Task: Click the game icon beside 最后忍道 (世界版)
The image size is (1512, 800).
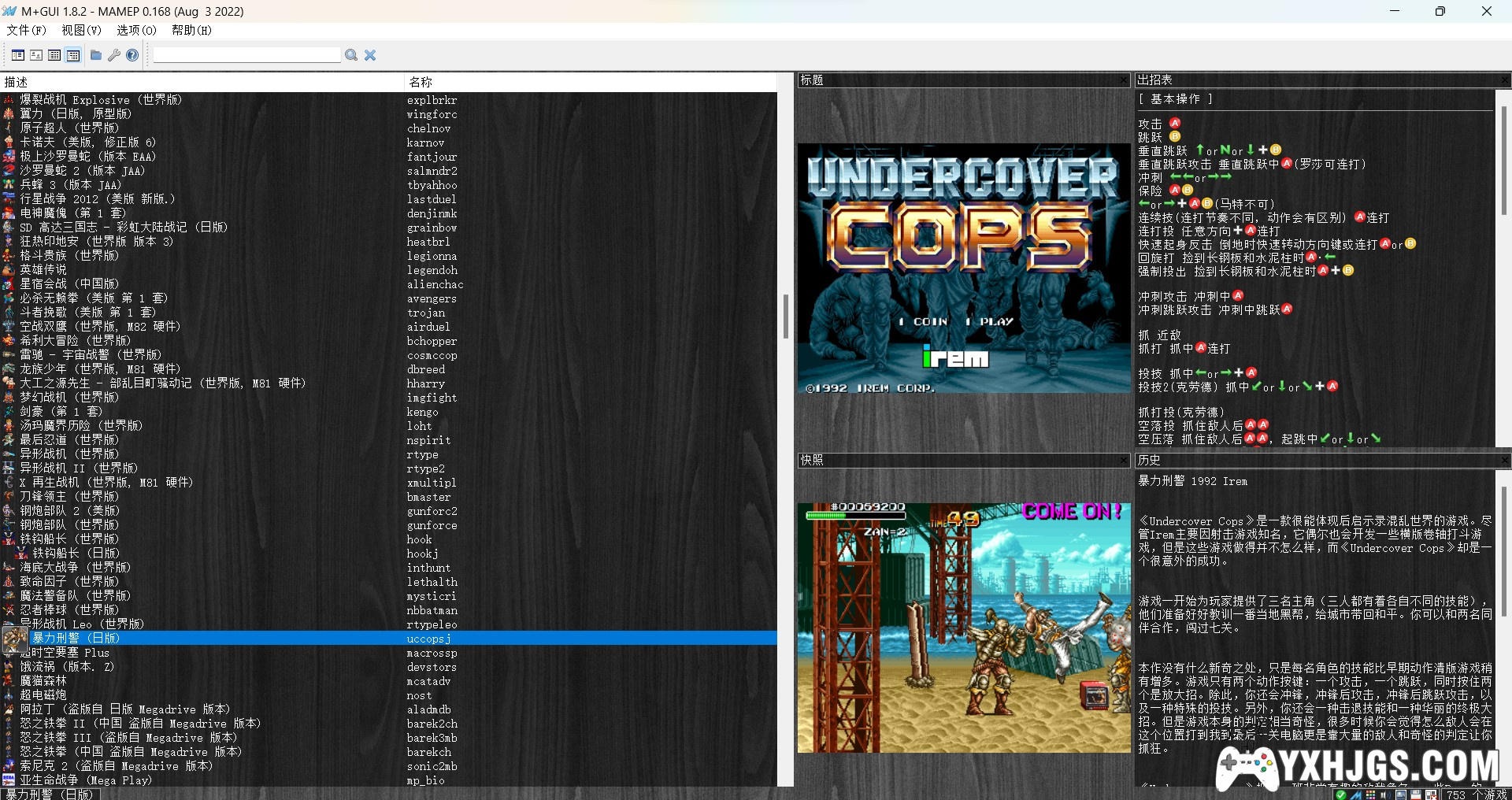Action: coord(9,440)
